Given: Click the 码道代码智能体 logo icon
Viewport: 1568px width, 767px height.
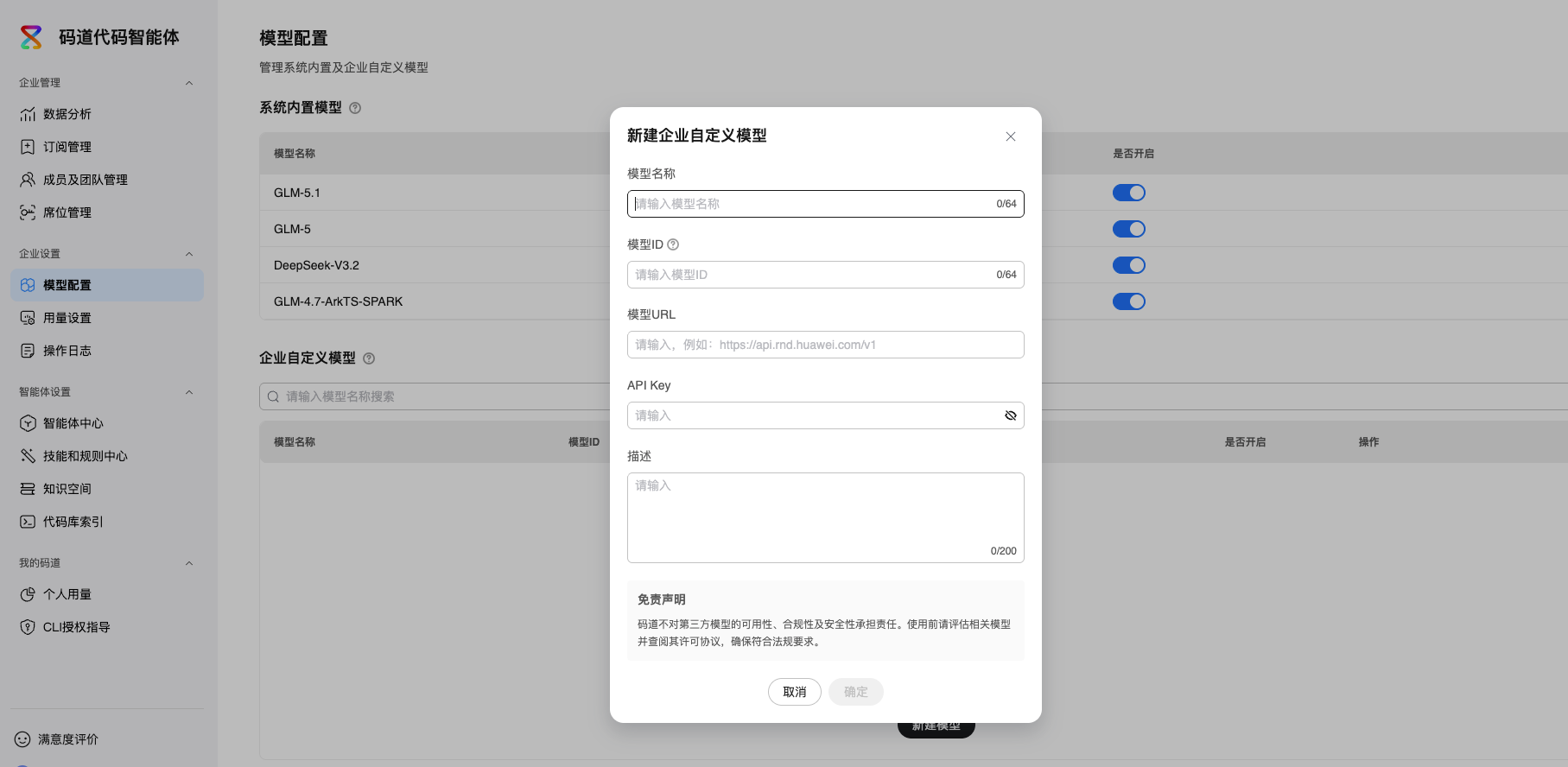Looking at the screenshot, I should click(x=31, y=37).
